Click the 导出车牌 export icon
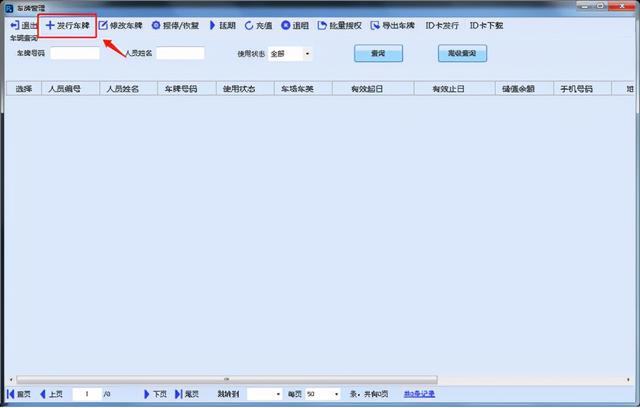This screenshot has height=408, width=640. (x=375, y=25)
